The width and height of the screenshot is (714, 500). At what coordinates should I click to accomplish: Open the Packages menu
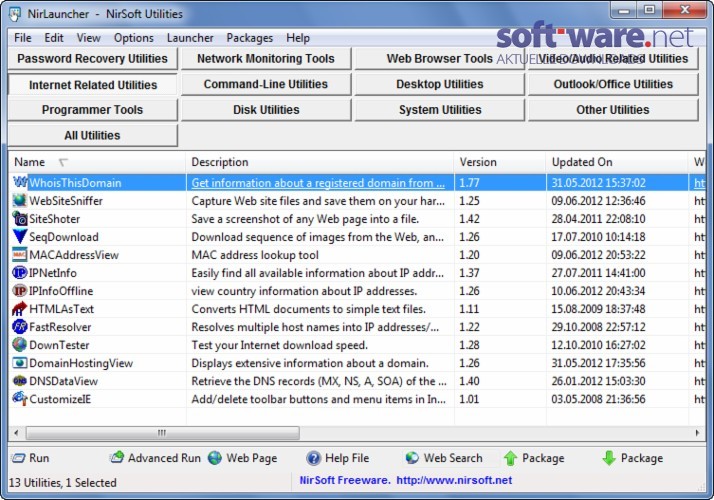pyautogui.click(x=250, y=38)
